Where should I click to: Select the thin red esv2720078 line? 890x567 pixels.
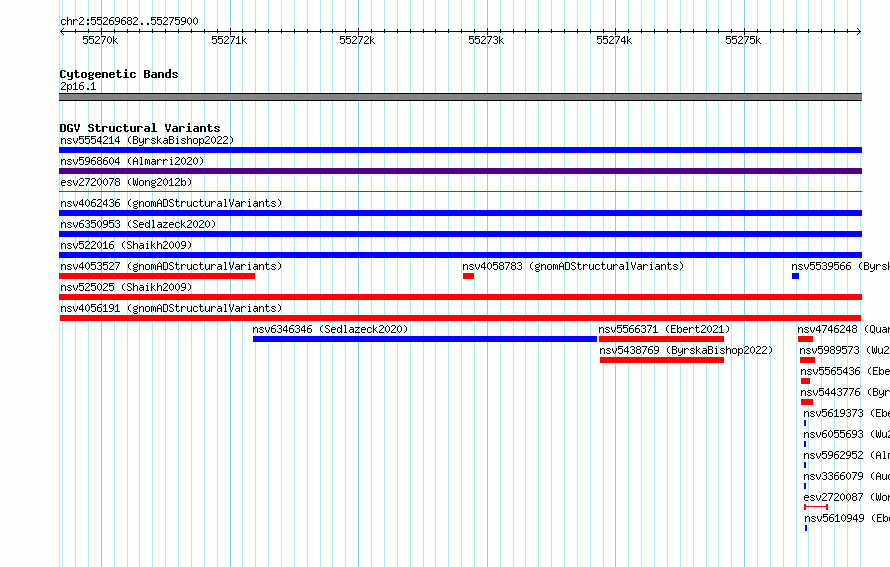460,192
